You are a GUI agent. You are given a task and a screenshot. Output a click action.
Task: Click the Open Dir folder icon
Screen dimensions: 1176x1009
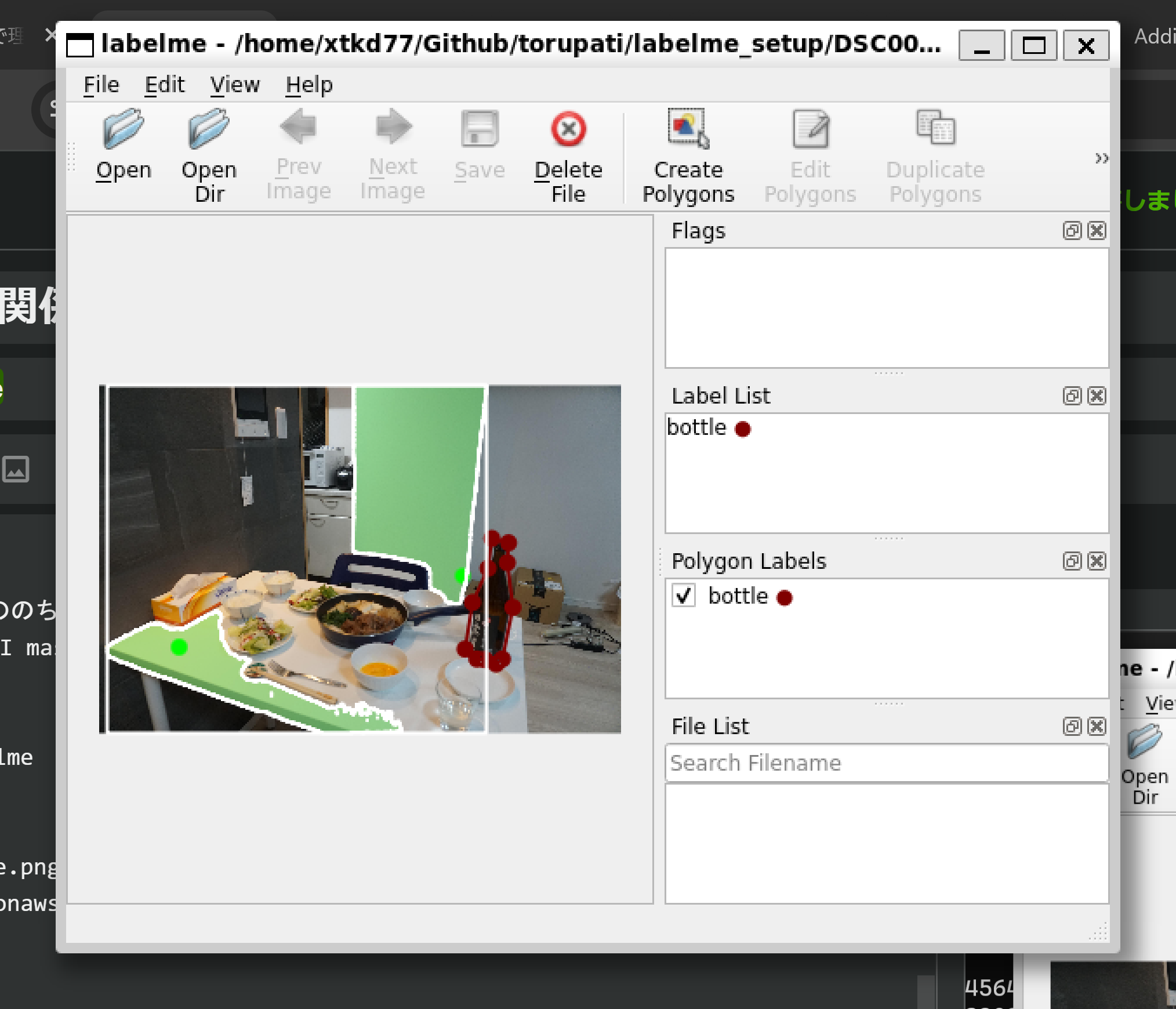click(209, 129)
